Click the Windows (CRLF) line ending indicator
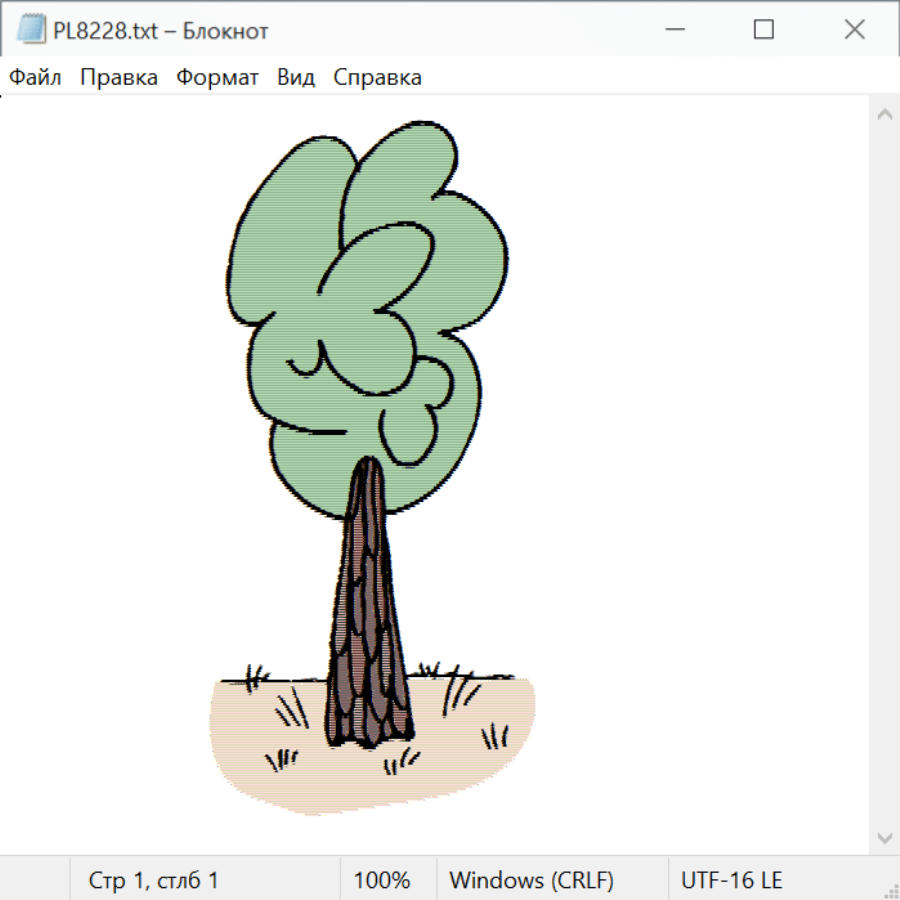The height and width of the screenshot is (900, 900). point(531,880)
